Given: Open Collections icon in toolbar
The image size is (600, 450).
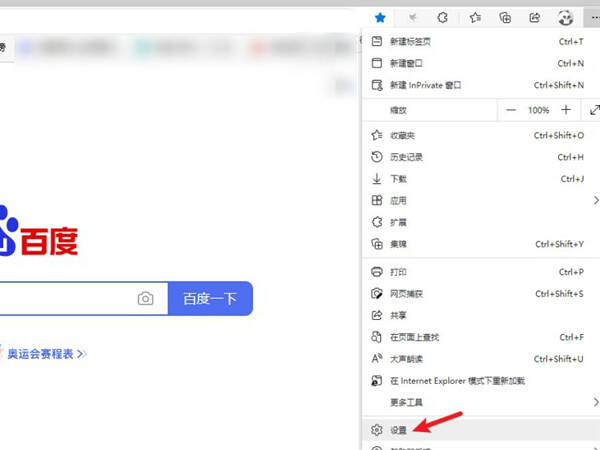Looking at the screenshot, I should (505, 18).
